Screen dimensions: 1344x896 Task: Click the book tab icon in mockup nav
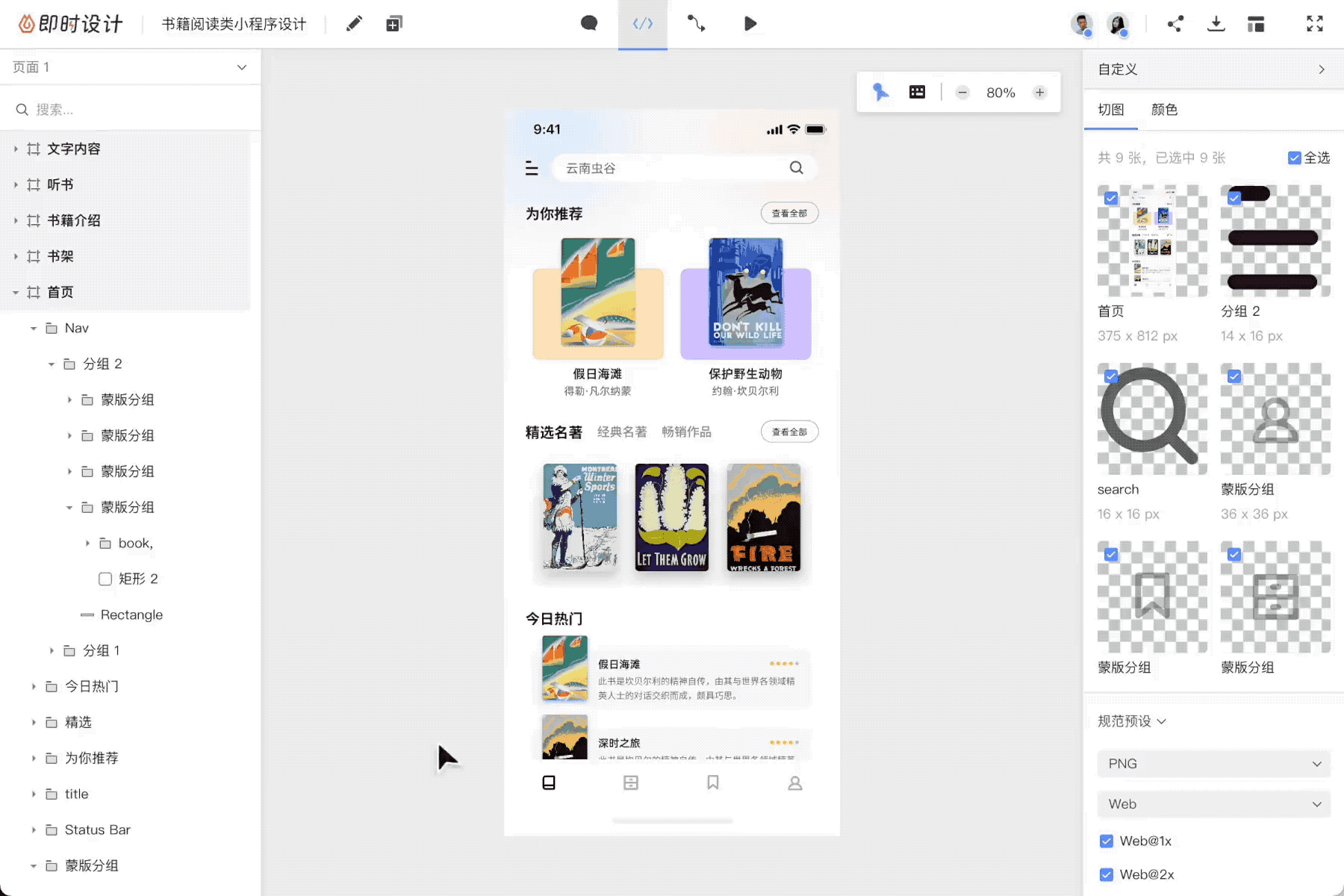click(x=549, y=783)
